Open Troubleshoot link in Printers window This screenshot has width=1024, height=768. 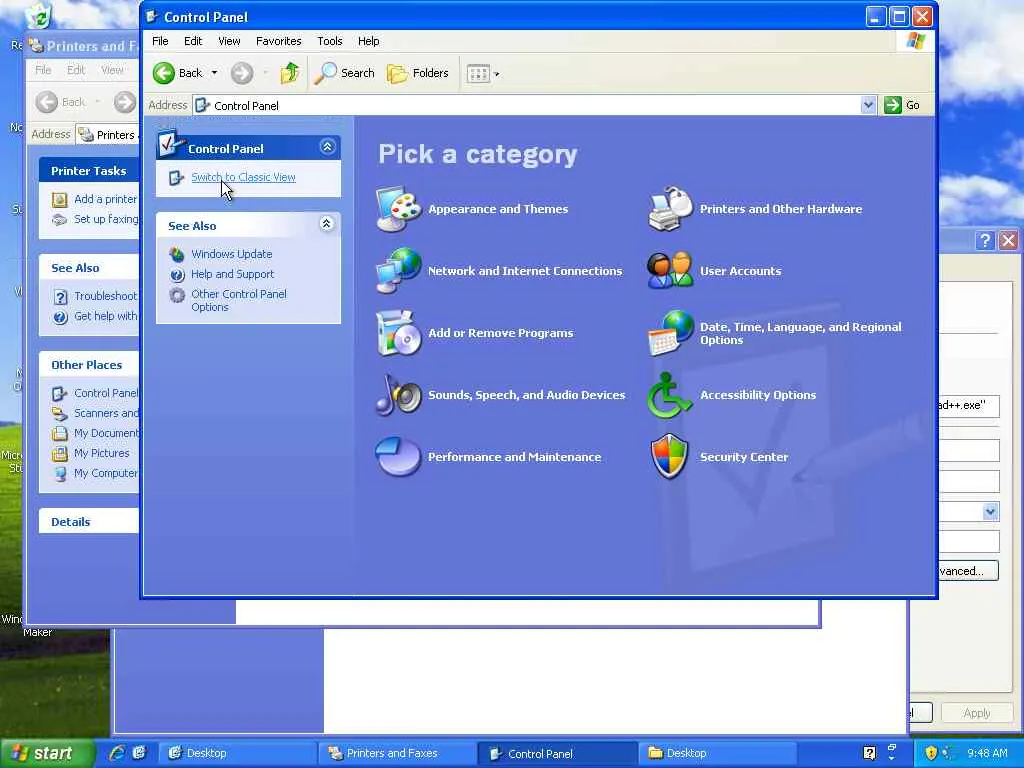pyautogui.click(x=105, y=296)
